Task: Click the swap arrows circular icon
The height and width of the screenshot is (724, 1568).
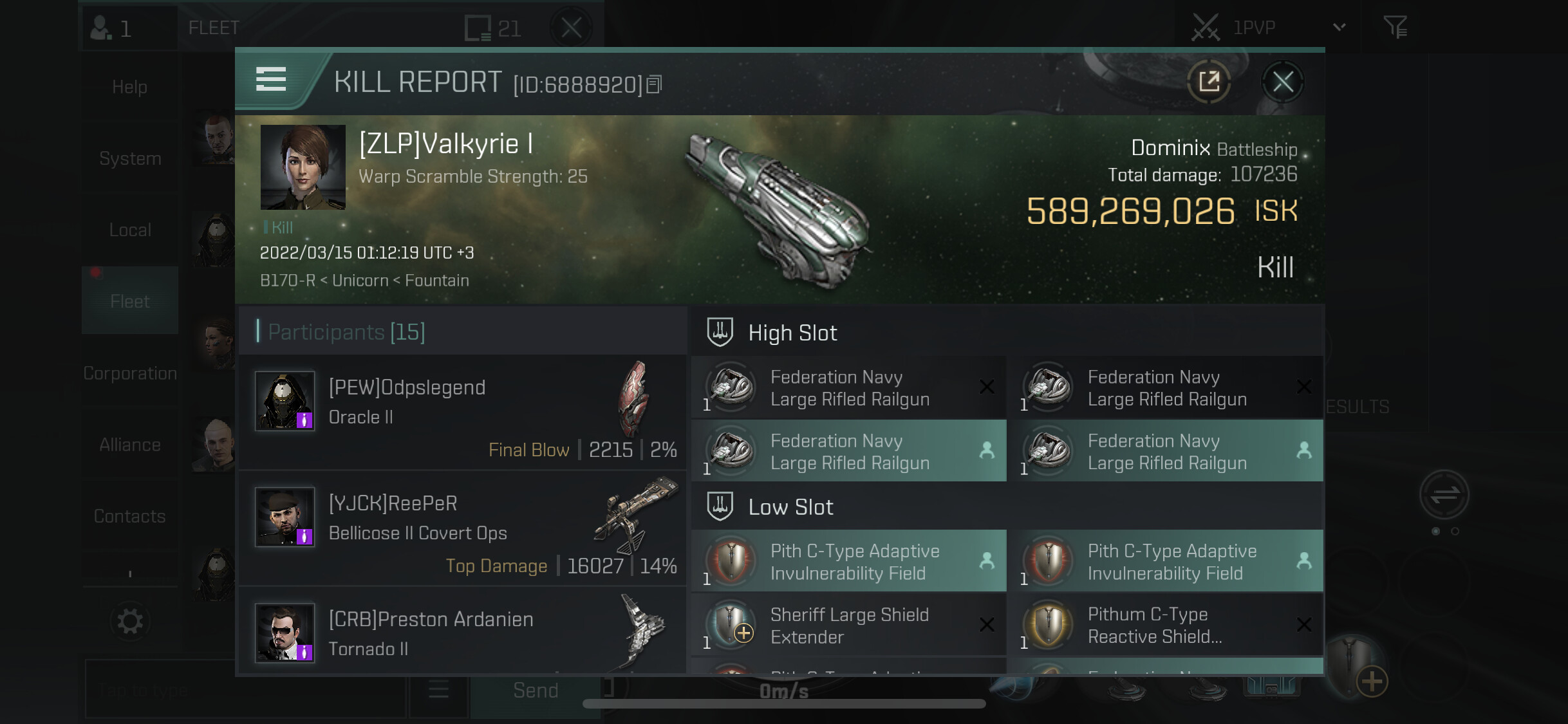Action: coord(1444,495)
